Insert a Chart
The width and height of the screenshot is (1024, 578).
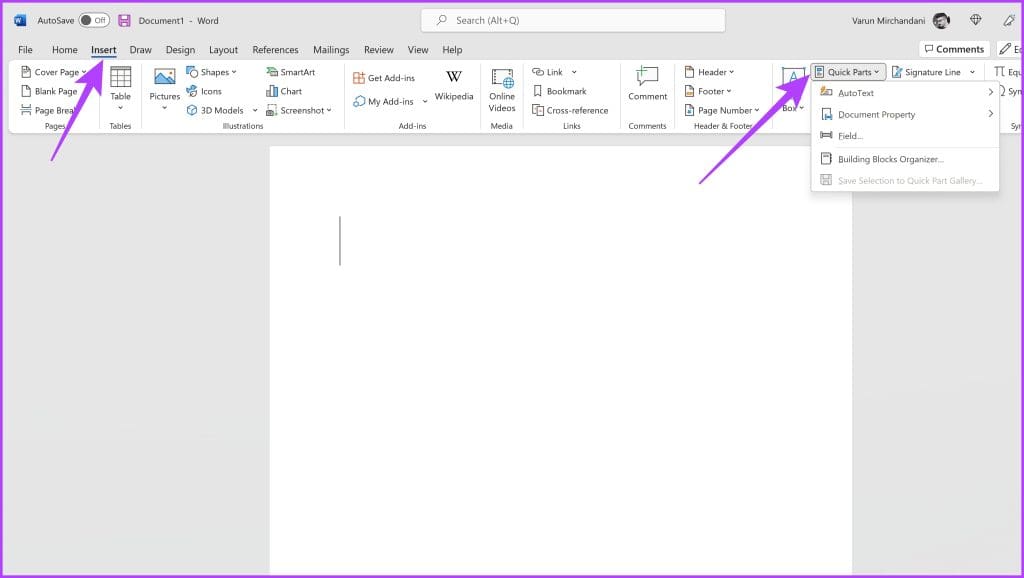pyautogui.click(x=284, y=91)
